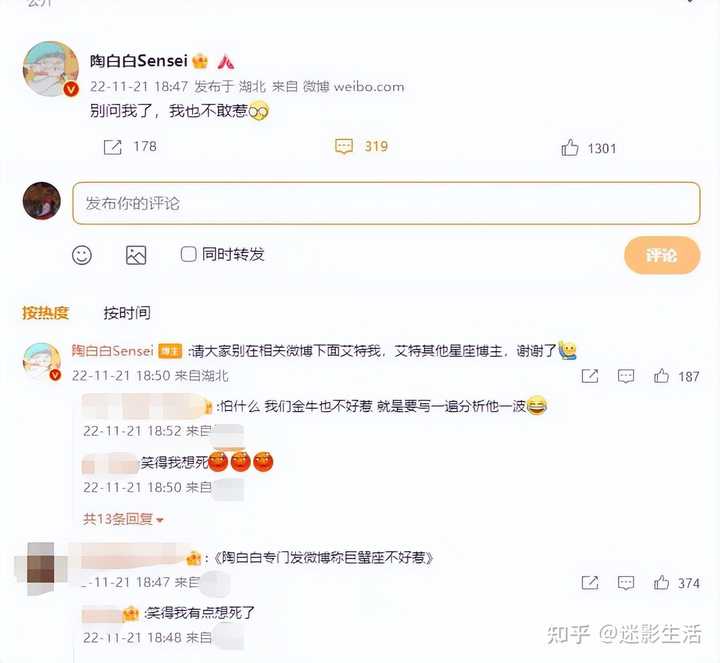Open 陶白白Sensei profile name at top
The image size is (720, 663).
pos(139,61)
